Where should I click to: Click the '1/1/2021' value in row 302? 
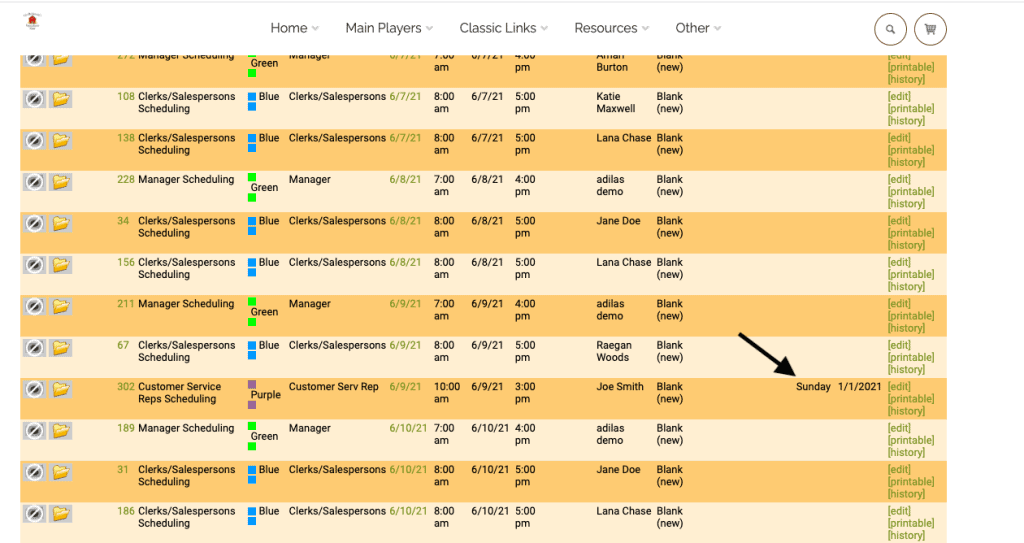(859, 387)
